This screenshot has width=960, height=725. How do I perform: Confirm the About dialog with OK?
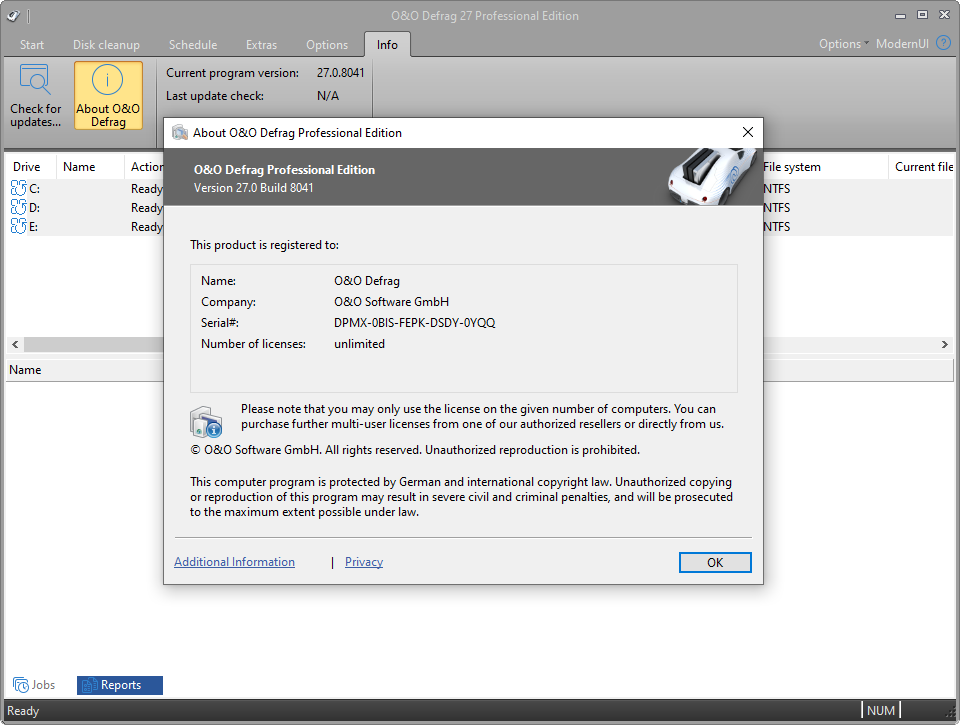tap(714, 562)
